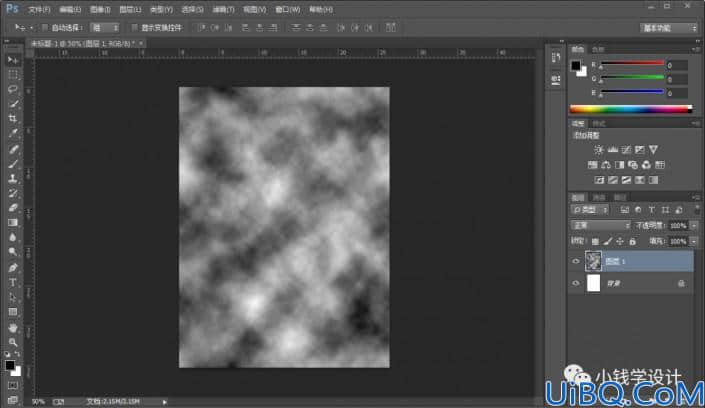The image size is (705, 408).
Task: Select the Gradient tool
Action: (13, 223)
